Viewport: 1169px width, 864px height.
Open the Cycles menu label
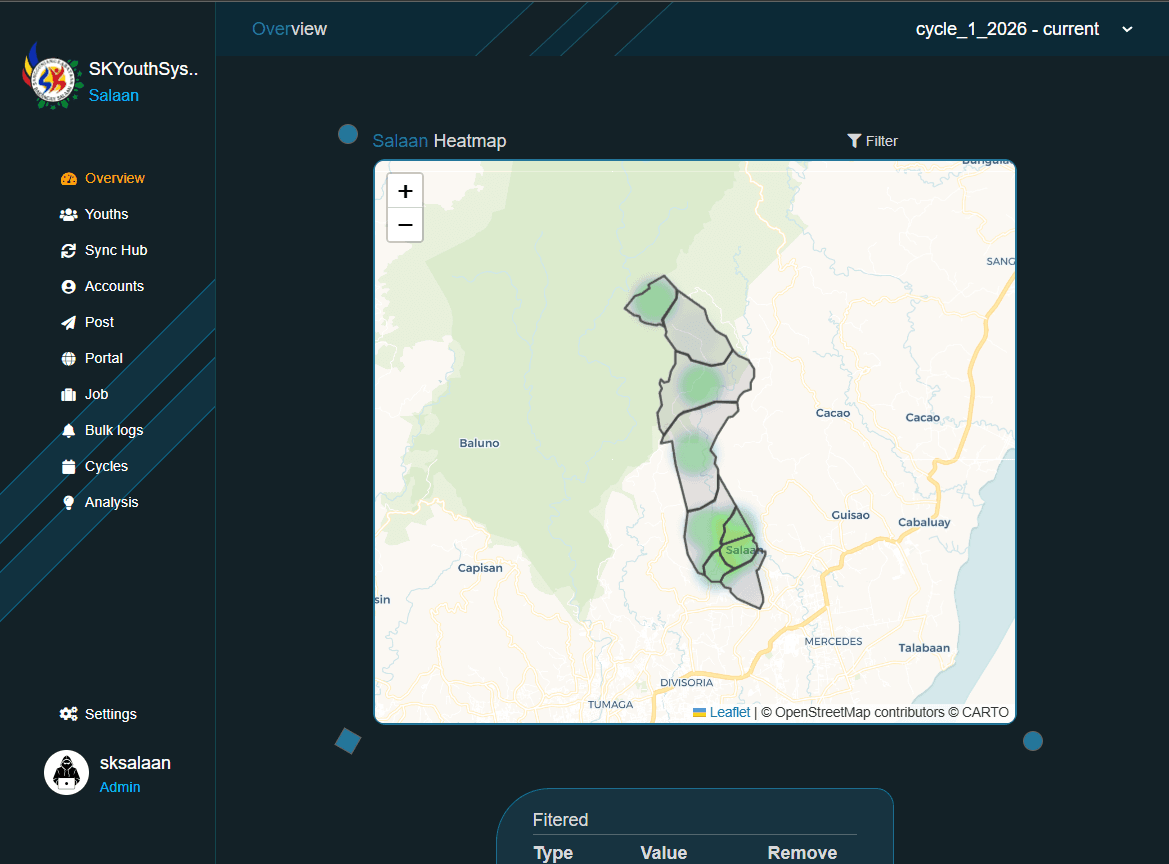(x=107, y=466)
